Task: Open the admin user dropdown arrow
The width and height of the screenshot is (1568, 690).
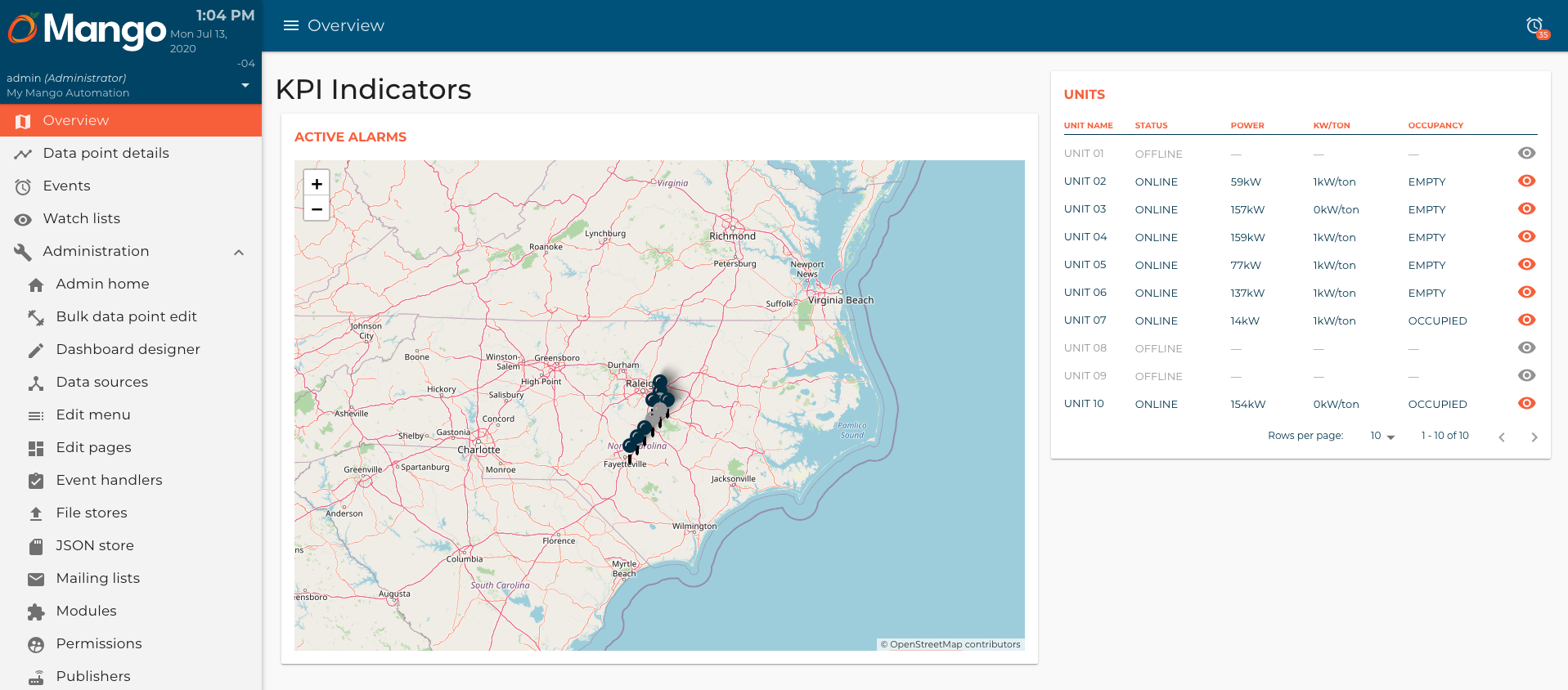Action: pyautogui.click(x=245, y=85)
